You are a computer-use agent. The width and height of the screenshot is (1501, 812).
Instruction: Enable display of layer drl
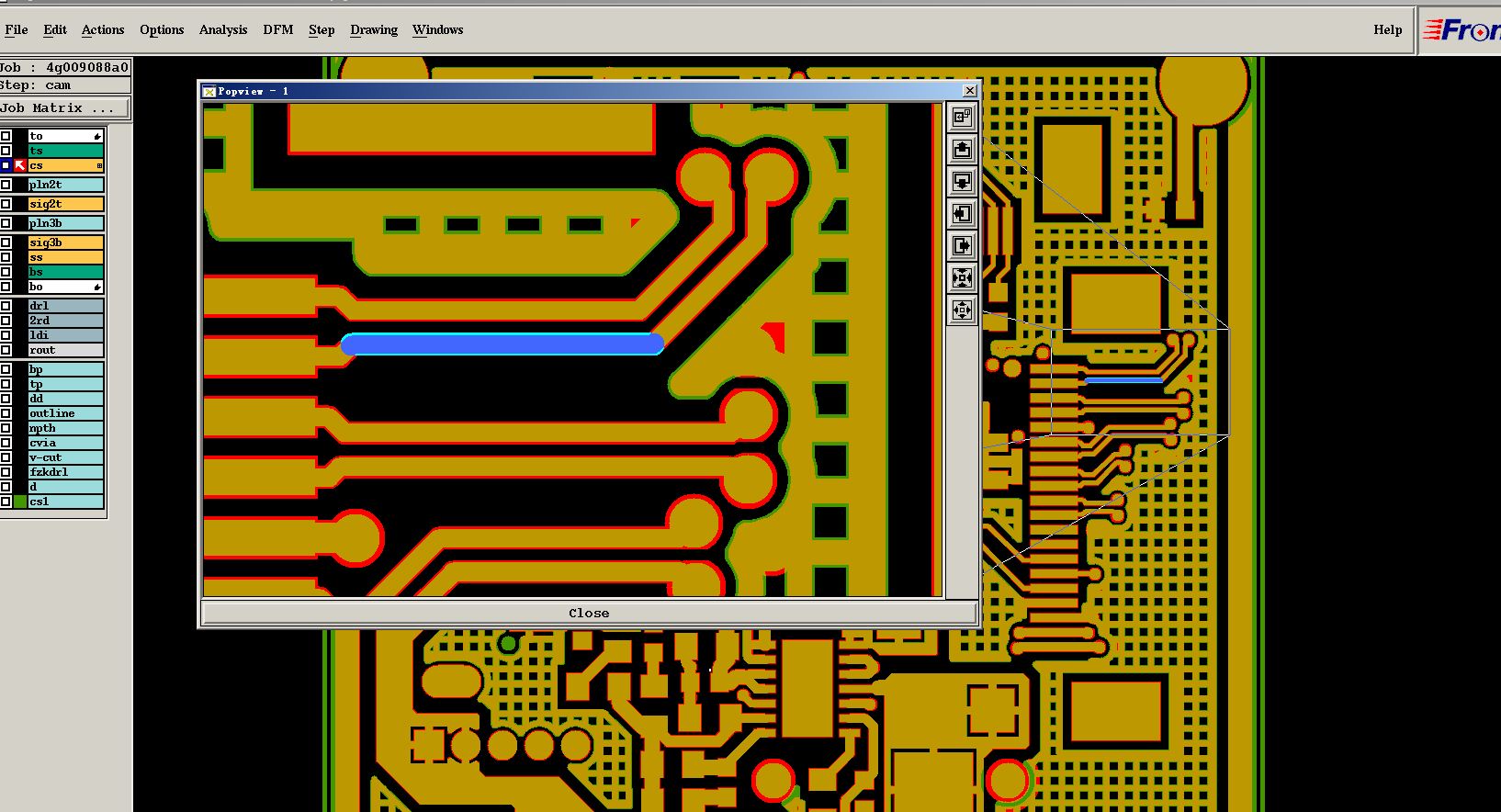point(6,306)
